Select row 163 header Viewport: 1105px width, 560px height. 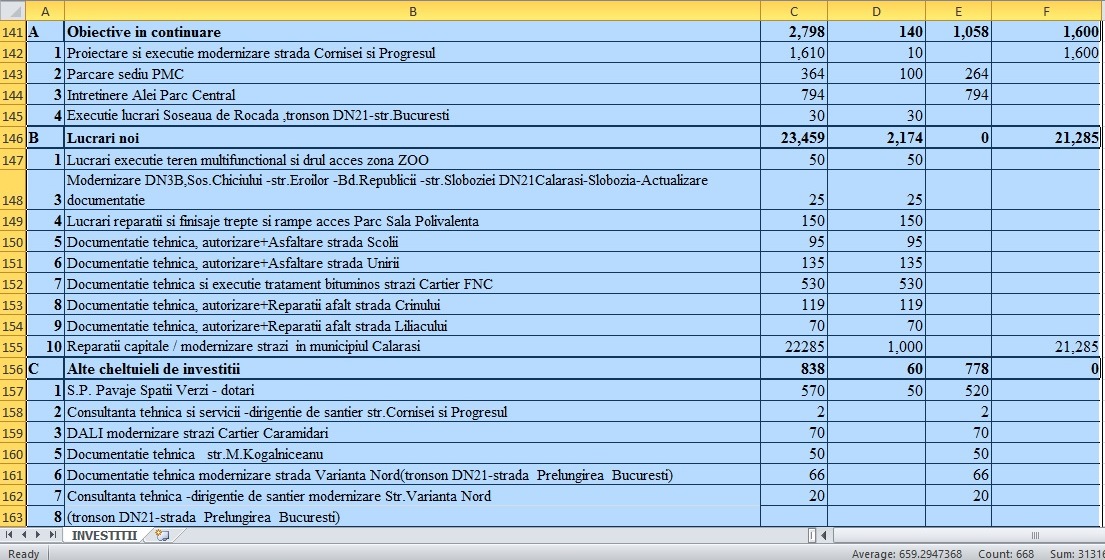coord(13,517)
